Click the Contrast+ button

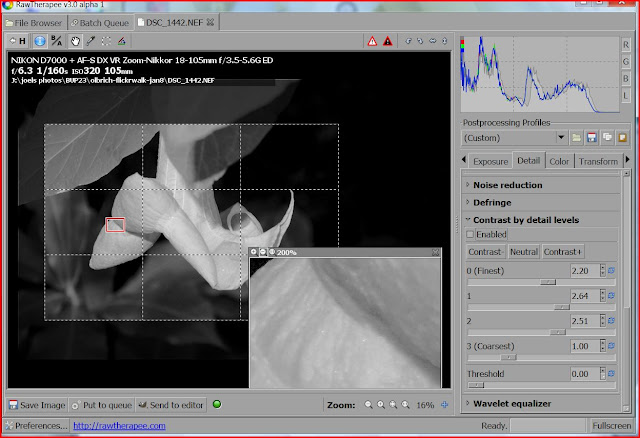[563, 252]
